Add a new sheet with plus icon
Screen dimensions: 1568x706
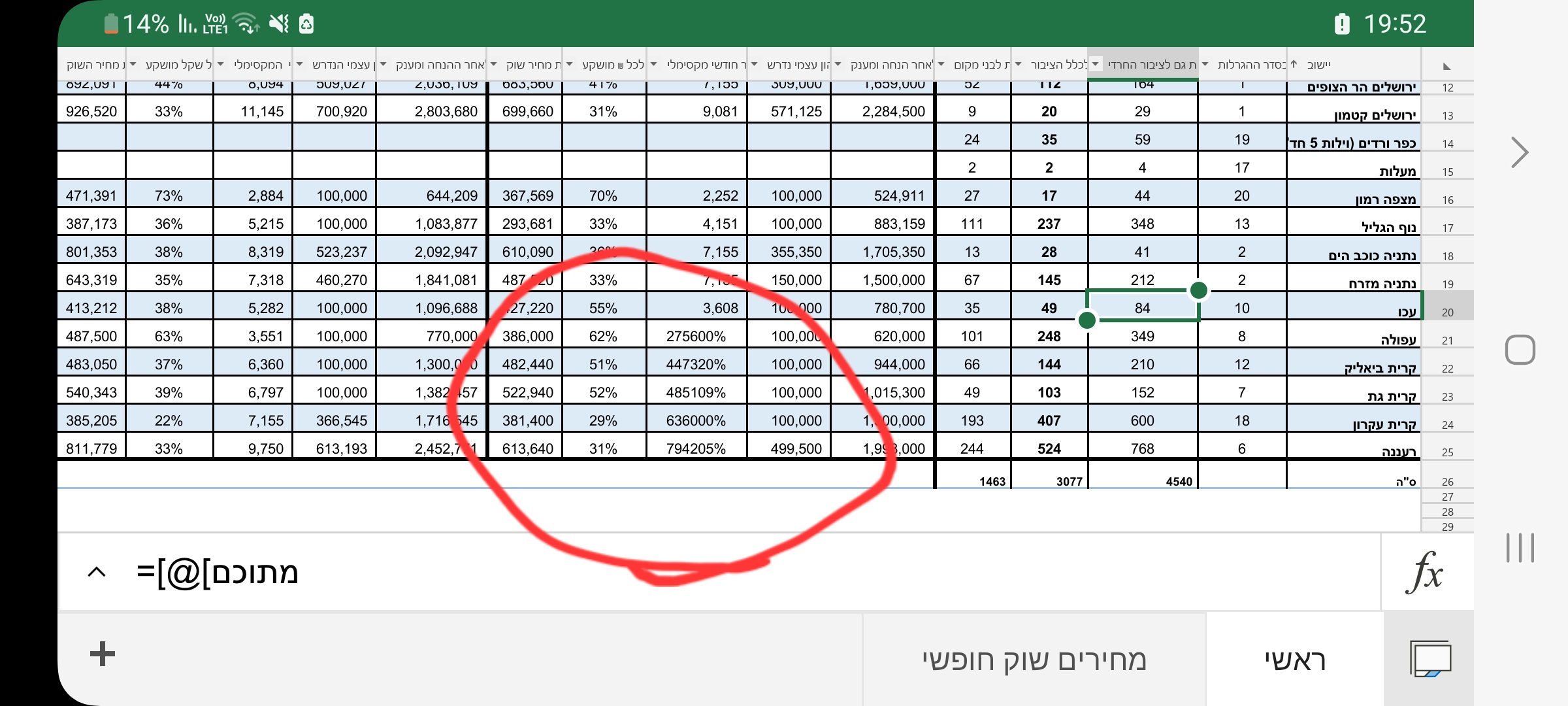[103, 654]
